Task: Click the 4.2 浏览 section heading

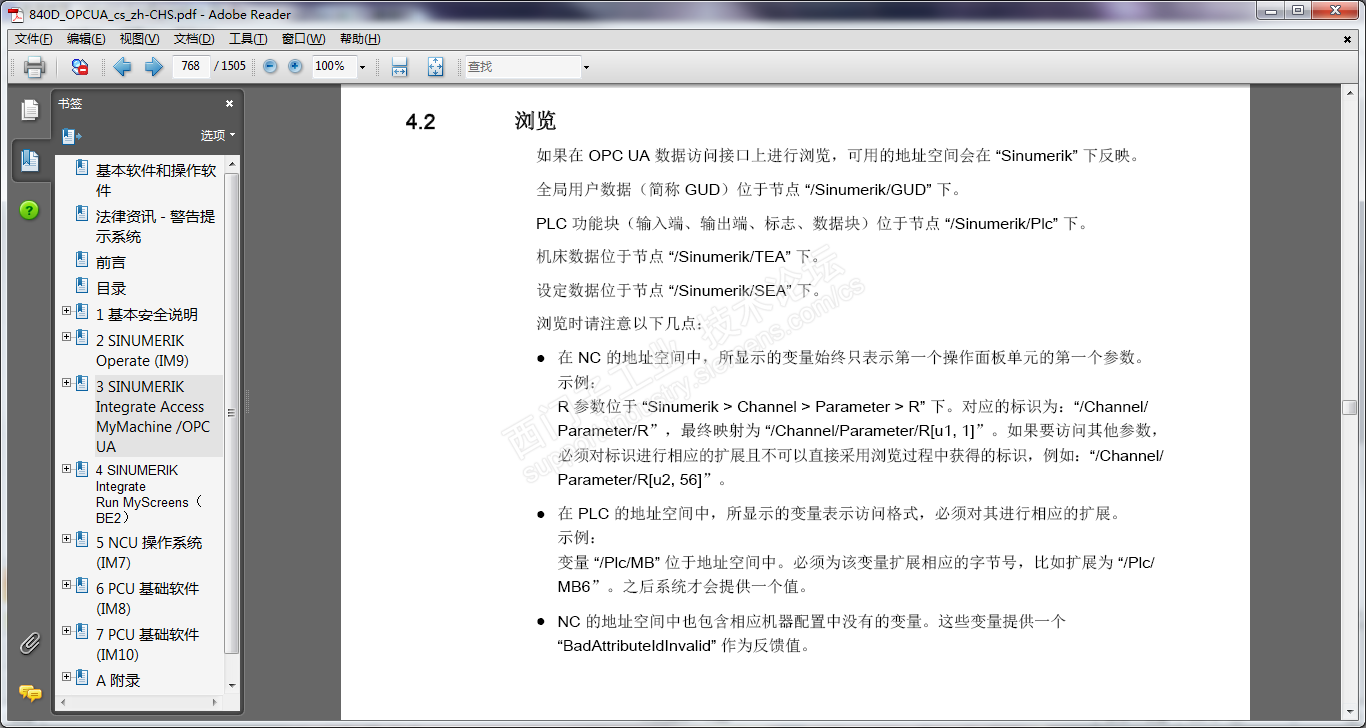Action: 480,122
